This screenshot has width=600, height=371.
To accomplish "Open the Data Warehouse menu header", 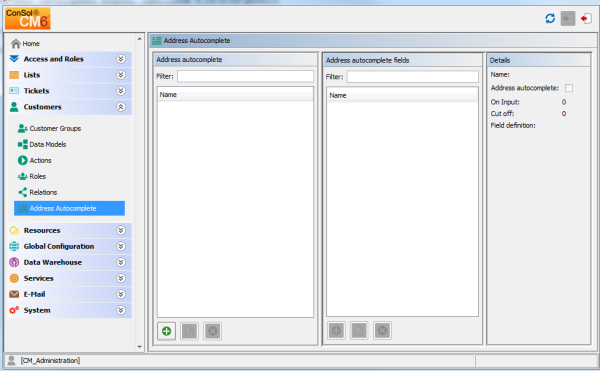I will (x=69, y=262).
